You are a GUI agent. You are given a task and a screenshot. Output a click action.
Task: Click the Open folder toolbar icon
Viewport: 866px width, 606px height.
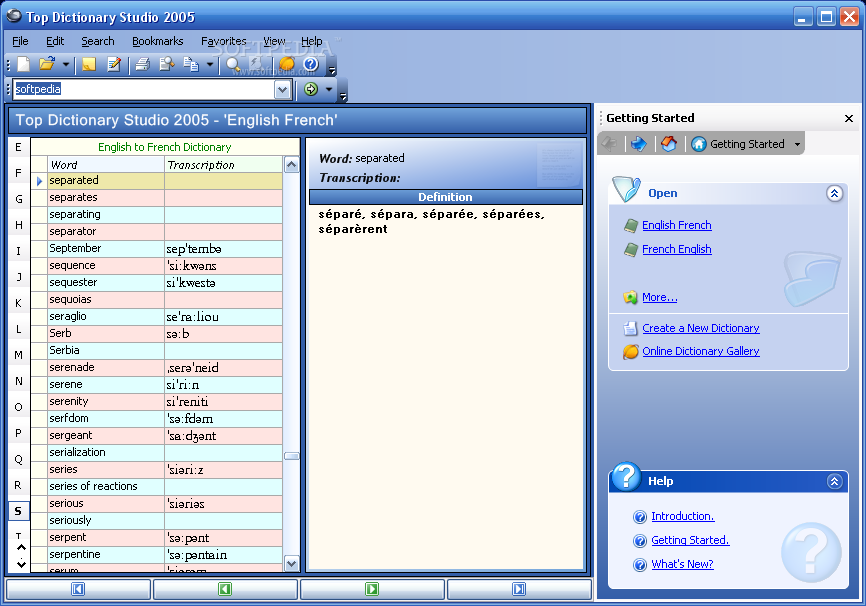(47, 65)
